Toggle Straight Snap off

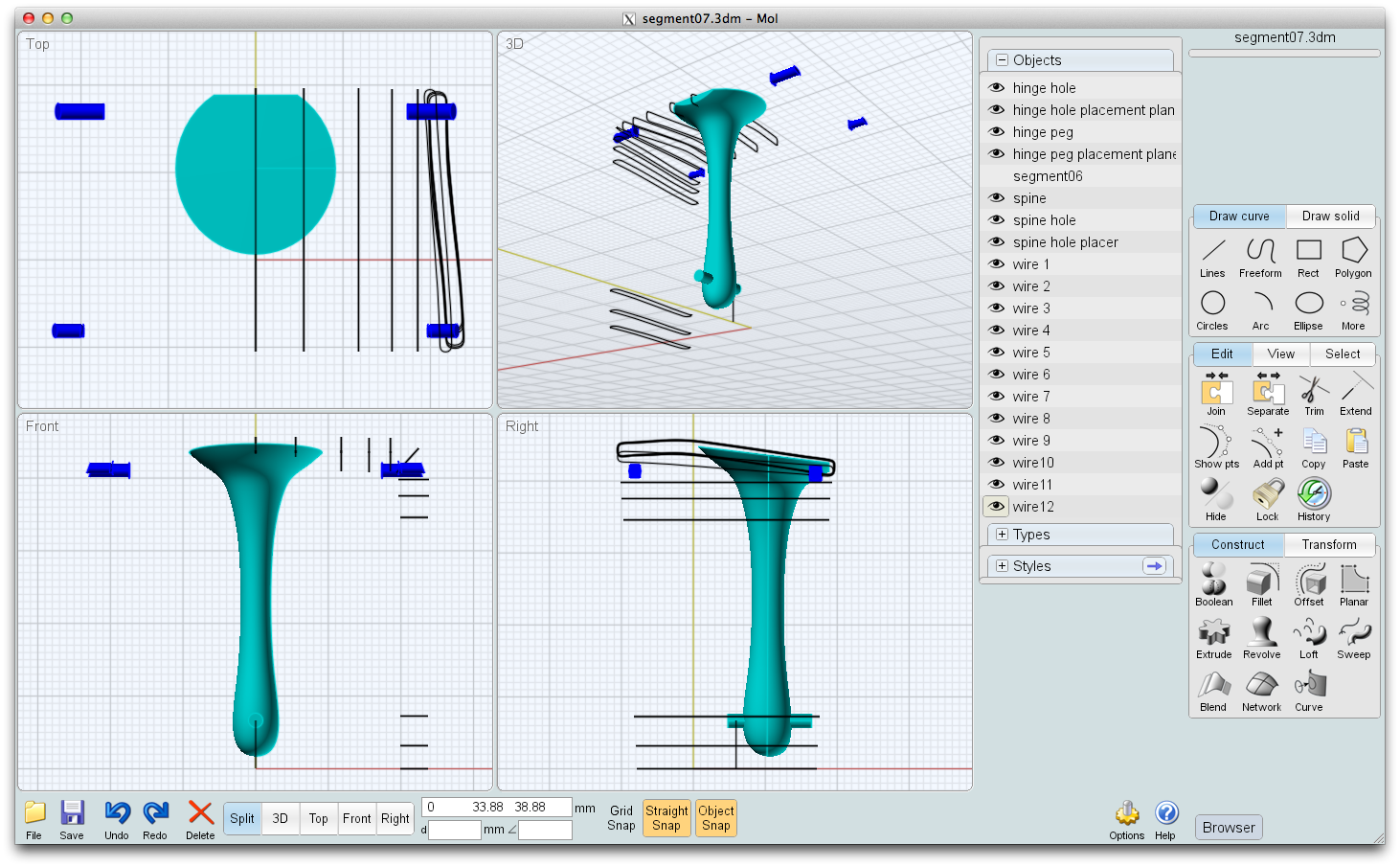click(x=666, y=818)
